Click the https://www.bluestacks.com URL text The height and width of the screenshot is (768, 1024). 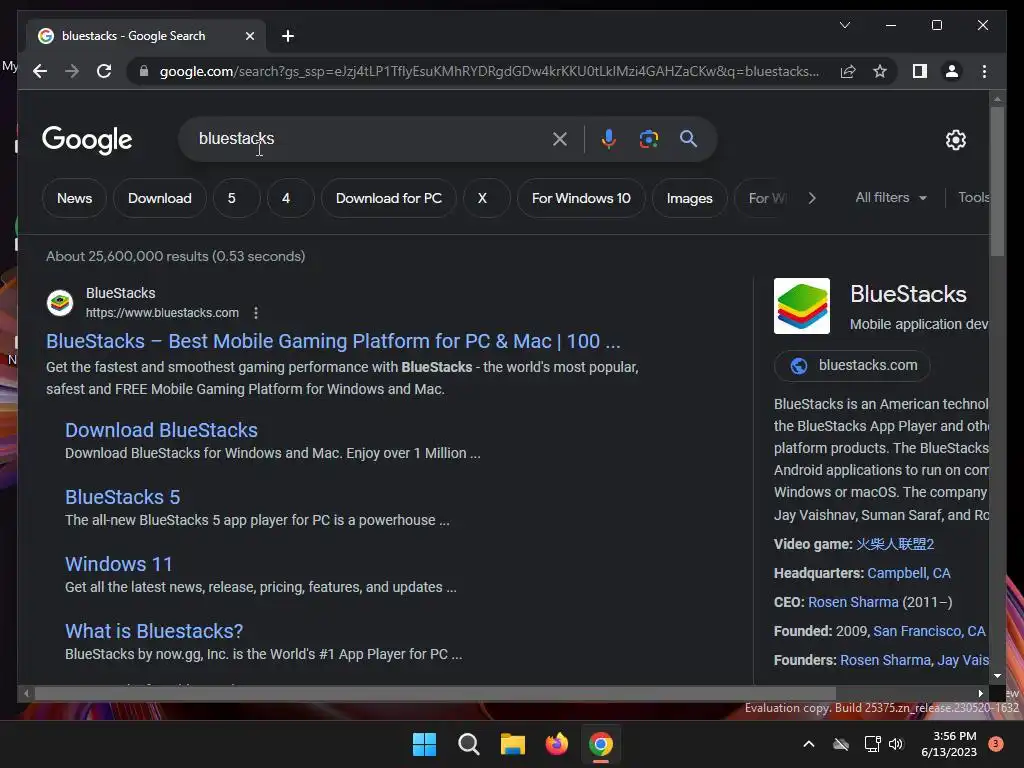point(162,313)
